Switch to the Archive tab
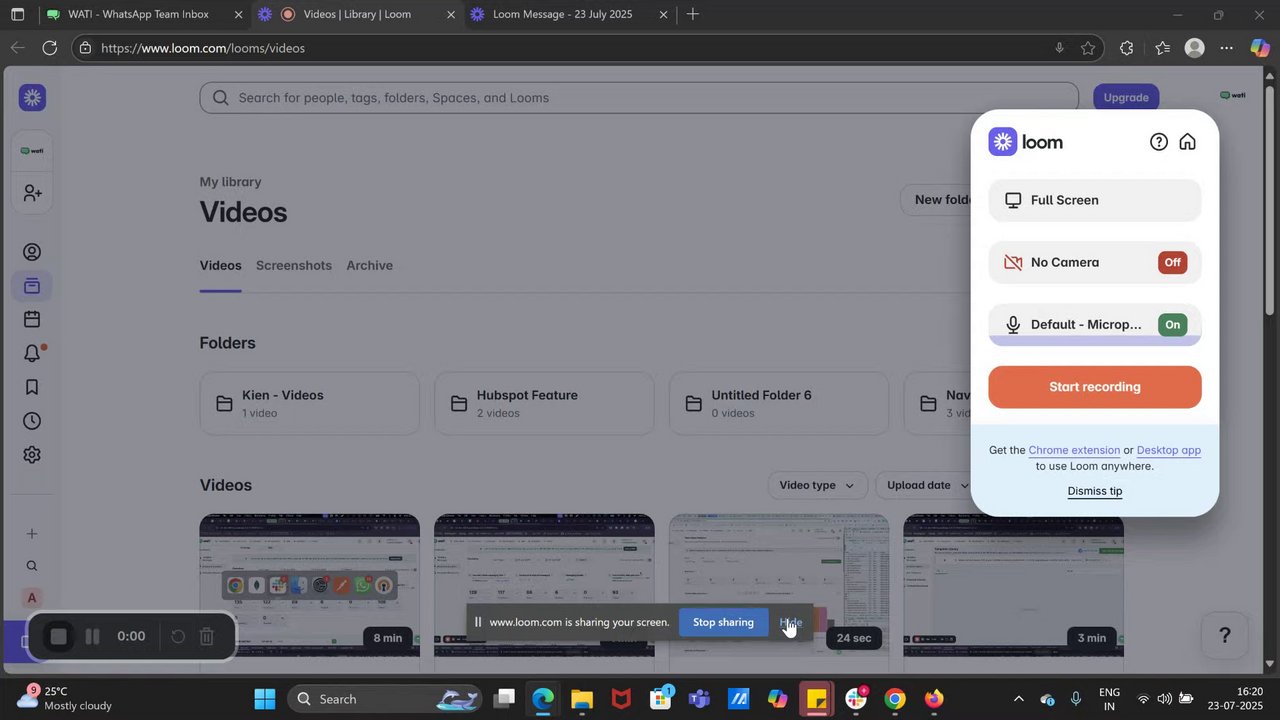 [369, 265]
